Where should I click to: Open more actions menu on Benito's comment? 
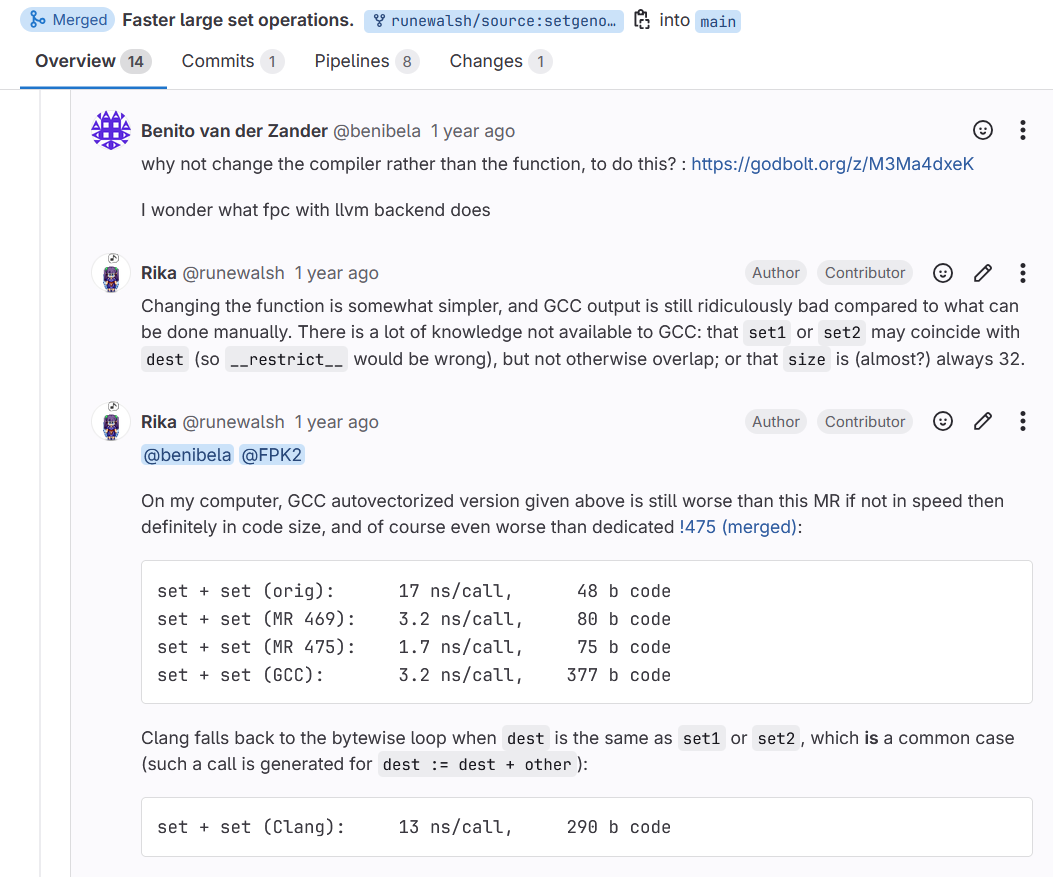[1022, 130]
